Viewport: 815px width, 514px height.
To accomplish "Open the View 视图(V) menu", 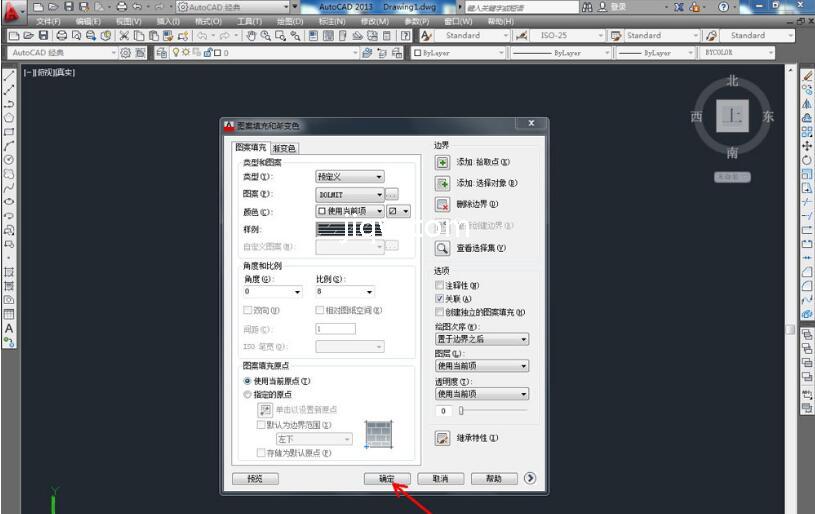I will 128,21.
